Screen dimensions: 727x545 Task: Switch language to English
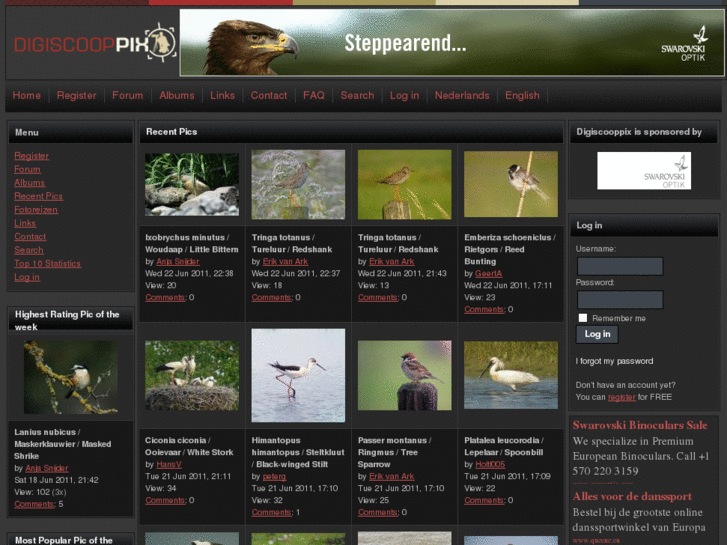[522, 96]
